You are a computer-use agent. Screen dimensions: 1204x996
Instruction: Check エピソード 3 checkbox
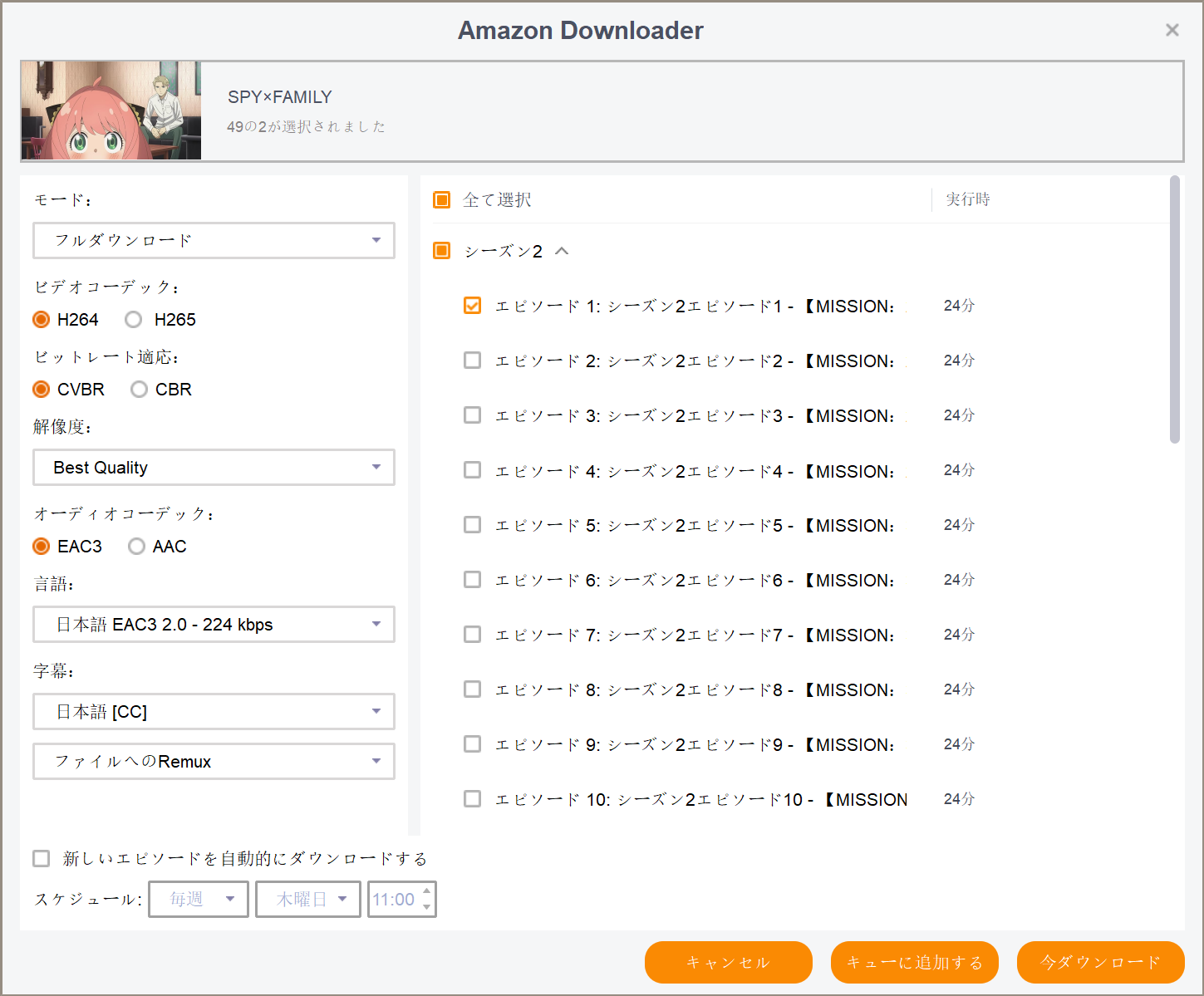pos(472,415)
